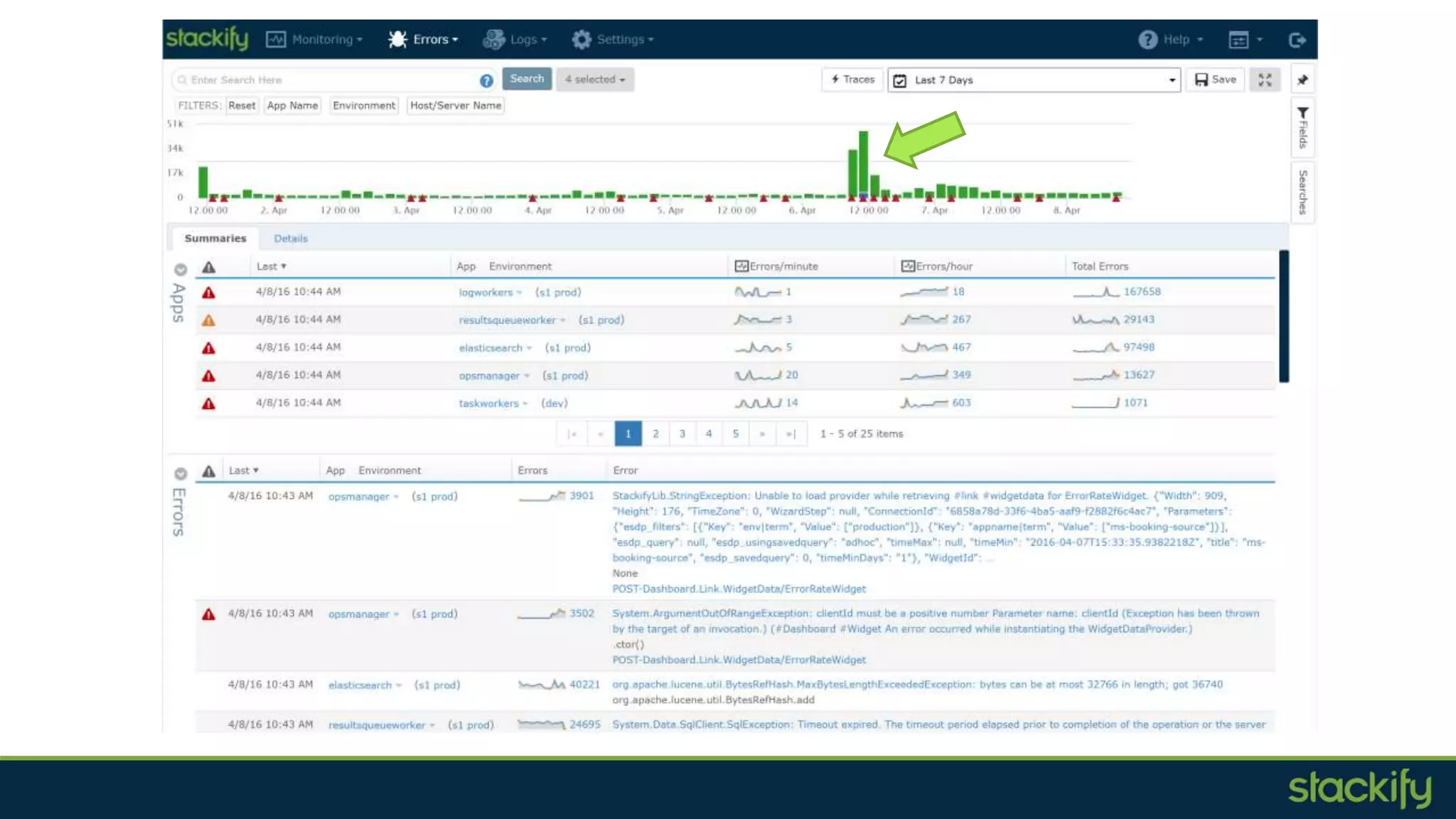Open the Fields filter side panel
Image resolution: width=1456 pixels, height=819 pixels.
(x=1302, y=127)
